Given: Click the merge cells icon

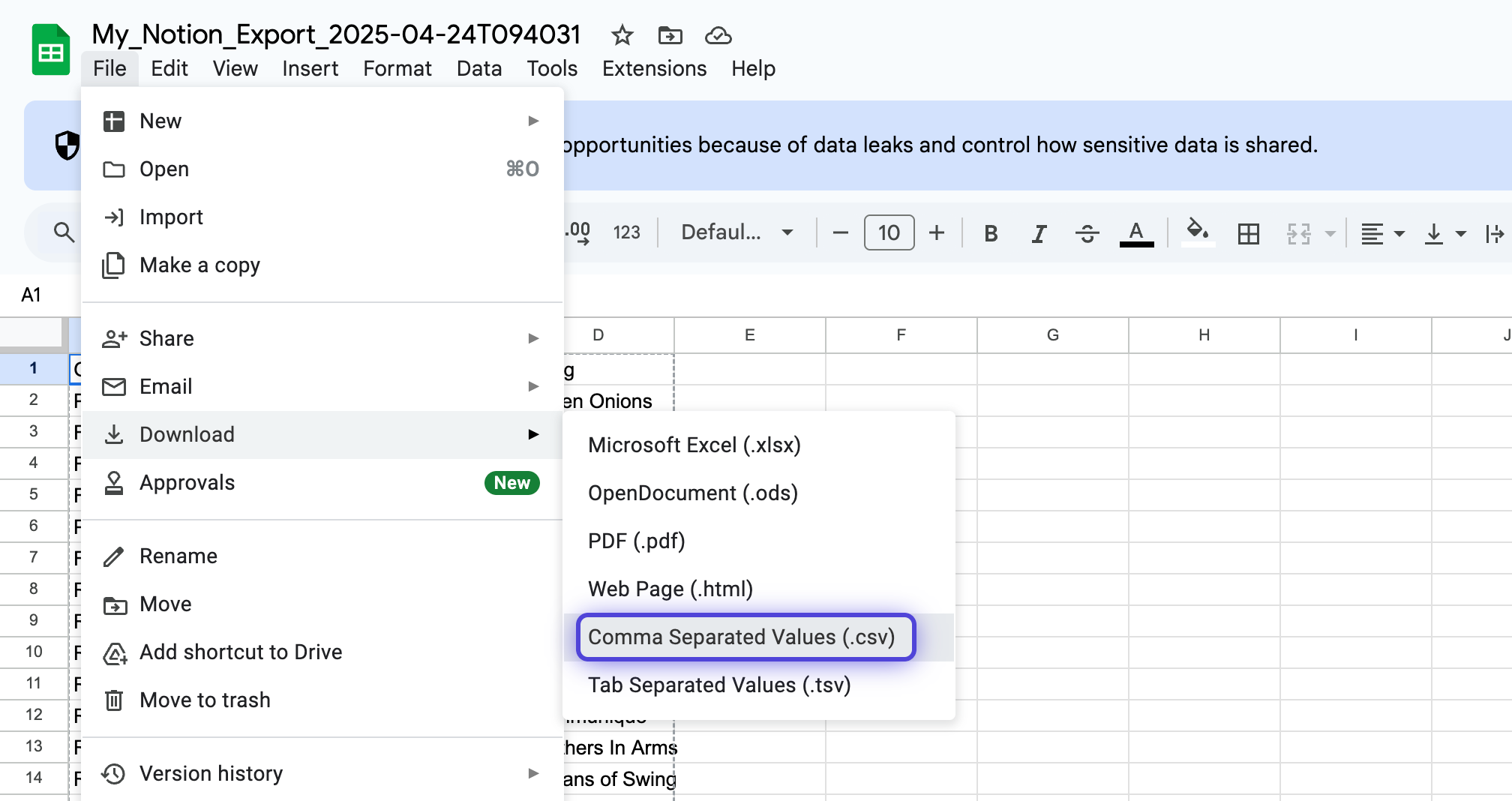Looking at the screenshot, I should point(1299,233).
